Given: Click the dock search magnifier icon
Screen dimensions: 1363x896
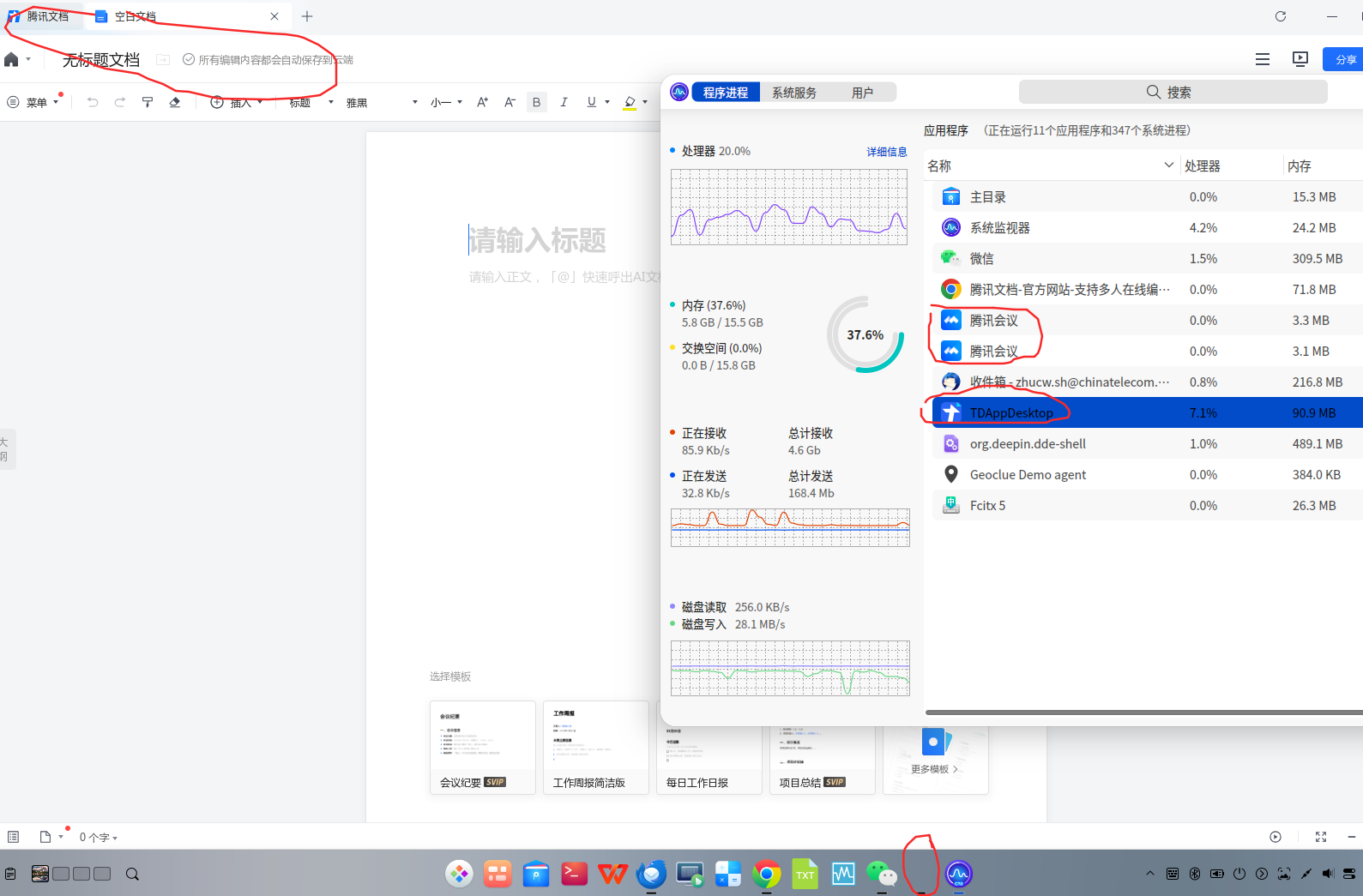Looking at the screenshot, I should [132, 874].
